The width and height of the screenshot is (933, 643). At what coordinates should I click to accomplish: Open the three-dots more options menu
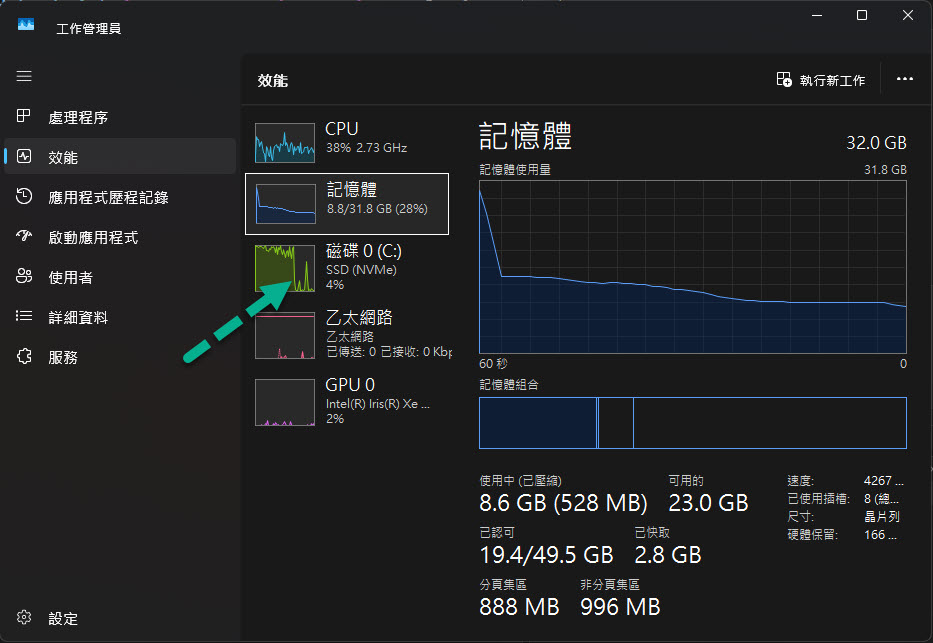coord(905,79)
